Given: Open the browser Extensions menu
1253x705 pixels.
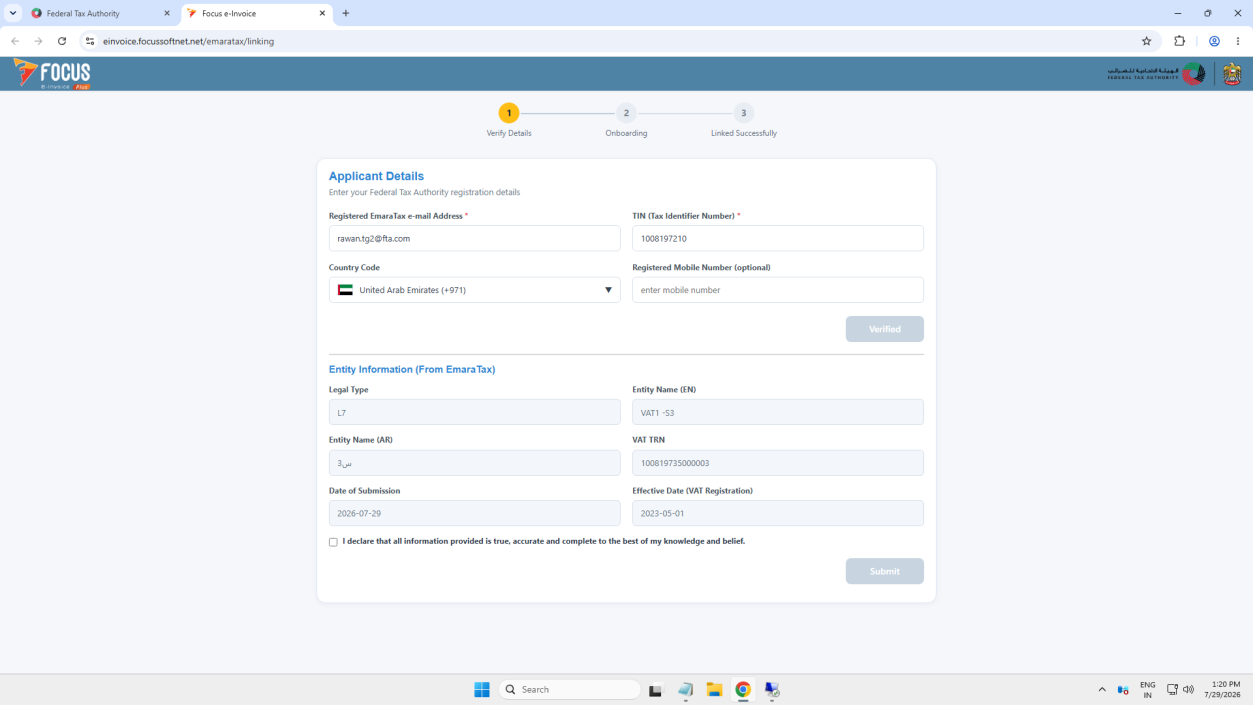Looking at the screenshot, I should pos(1179,41).
